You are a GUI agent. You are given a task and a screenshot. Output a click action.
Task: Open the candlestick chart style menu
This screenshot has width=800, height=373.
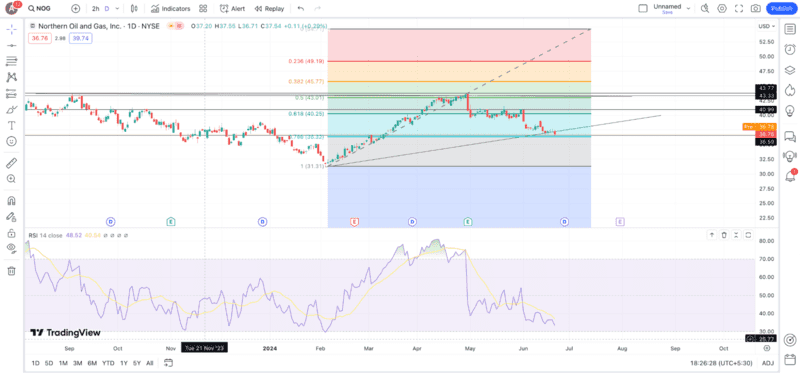134,9
